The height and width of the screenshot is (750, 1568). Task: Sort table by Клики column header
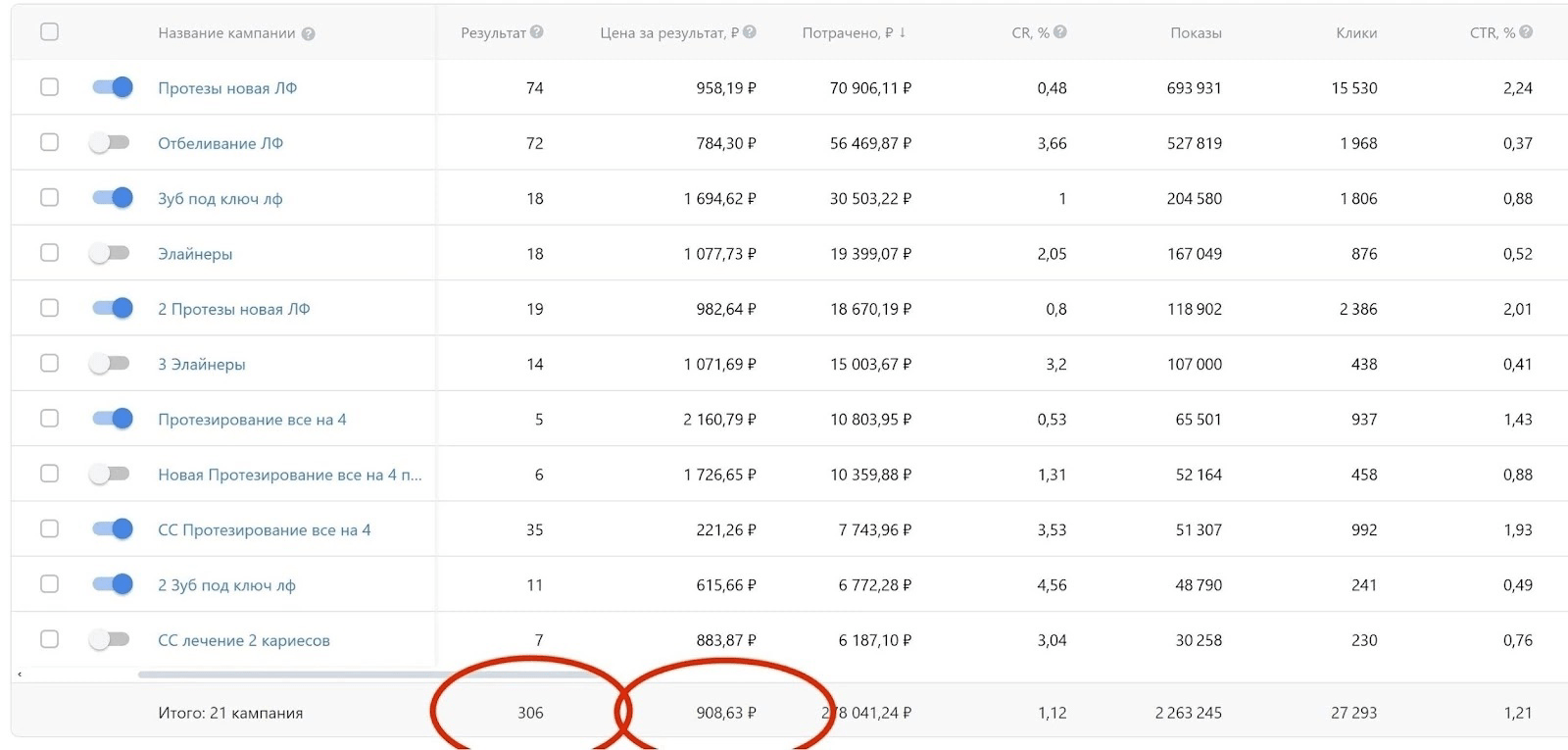1356,33
